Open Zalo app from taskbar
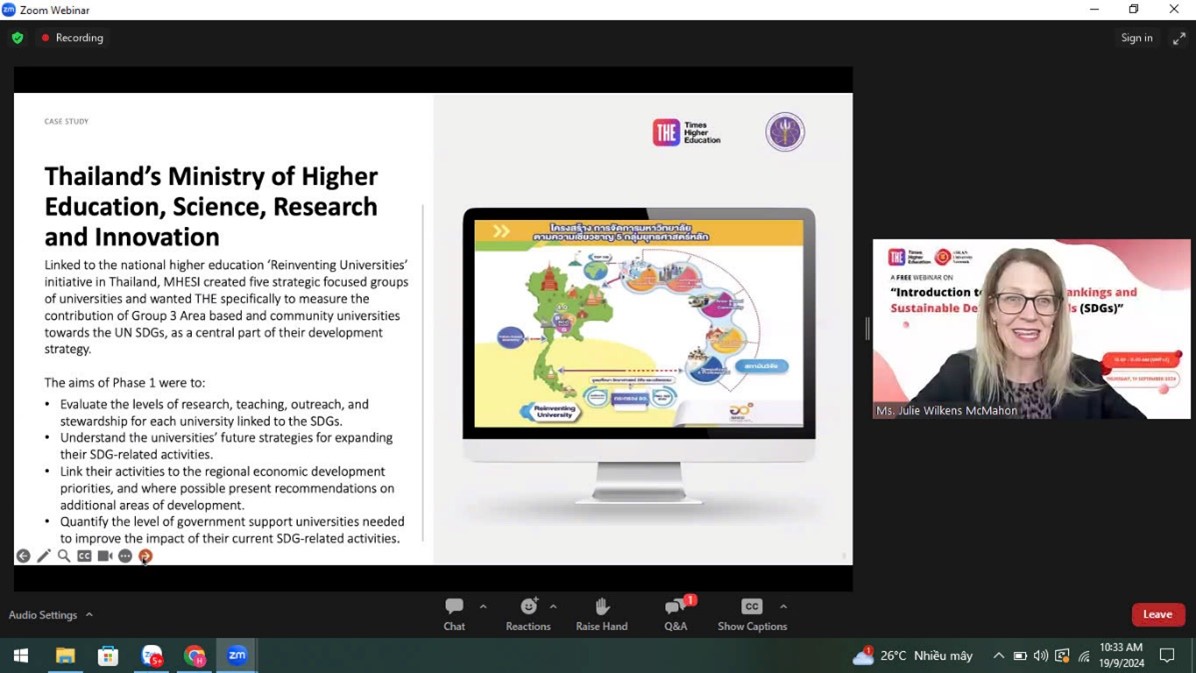This screenshot has height=673, width=1196. pos(151,655)
